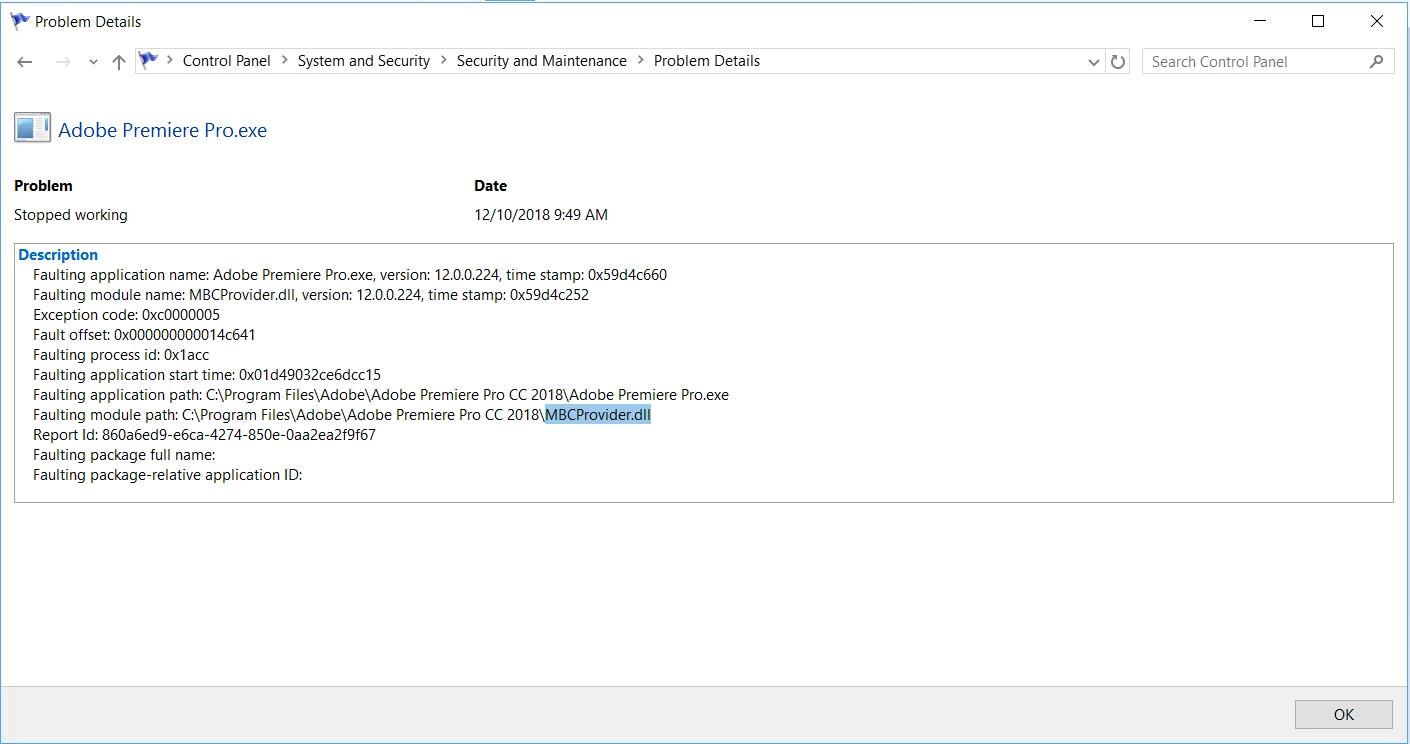The width and height of the screenshot is (1410, 744).
Task: Focus the Search Control Panel field
Action: 1268,62
